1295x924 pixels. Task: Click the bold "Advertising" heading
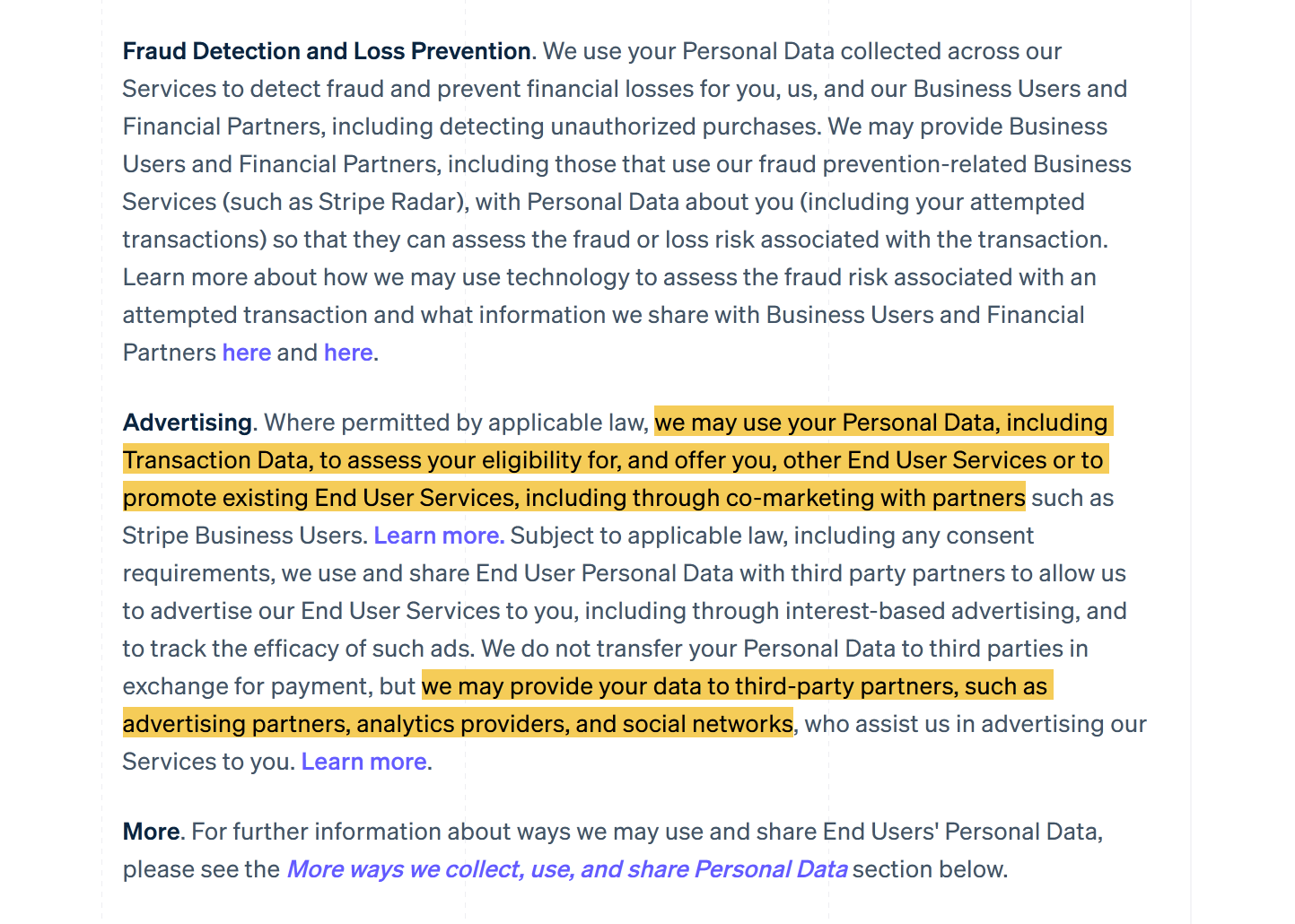[188, 423]
